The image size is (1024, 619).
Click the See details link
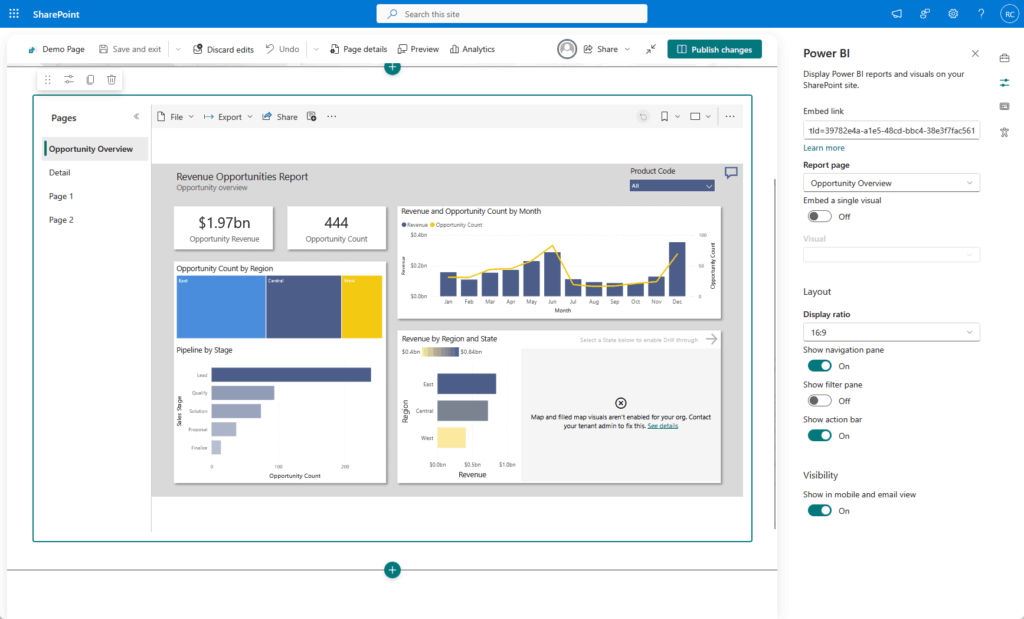tap(662, 426)
